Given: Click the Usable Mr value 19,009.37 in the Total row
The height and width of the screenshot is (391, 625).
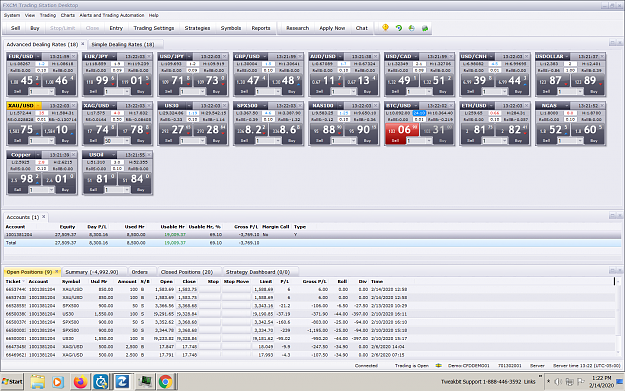Looking at the screenshot, I should (x=175, y=243).
